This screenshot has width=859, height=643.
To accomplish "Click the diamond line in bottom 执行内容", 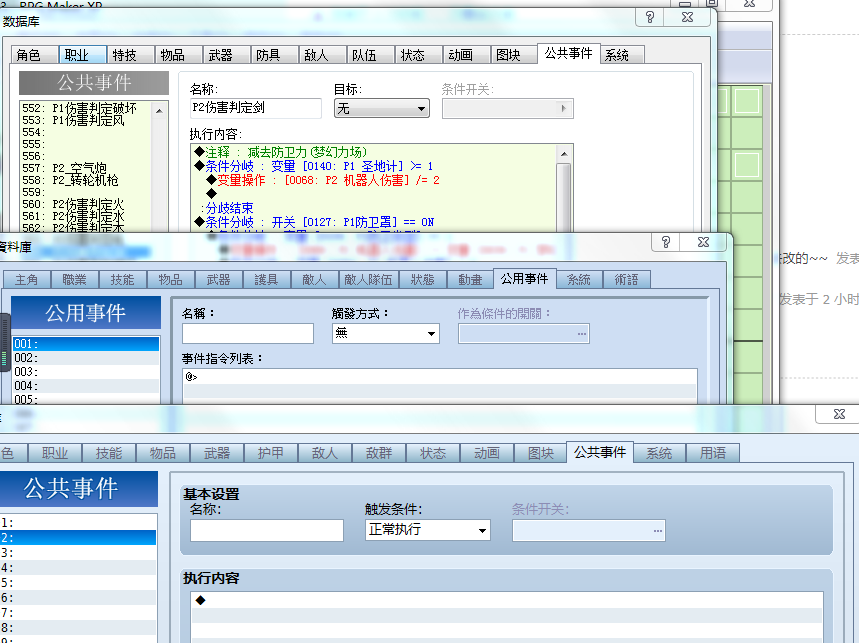I will click(x=507, y=600).
